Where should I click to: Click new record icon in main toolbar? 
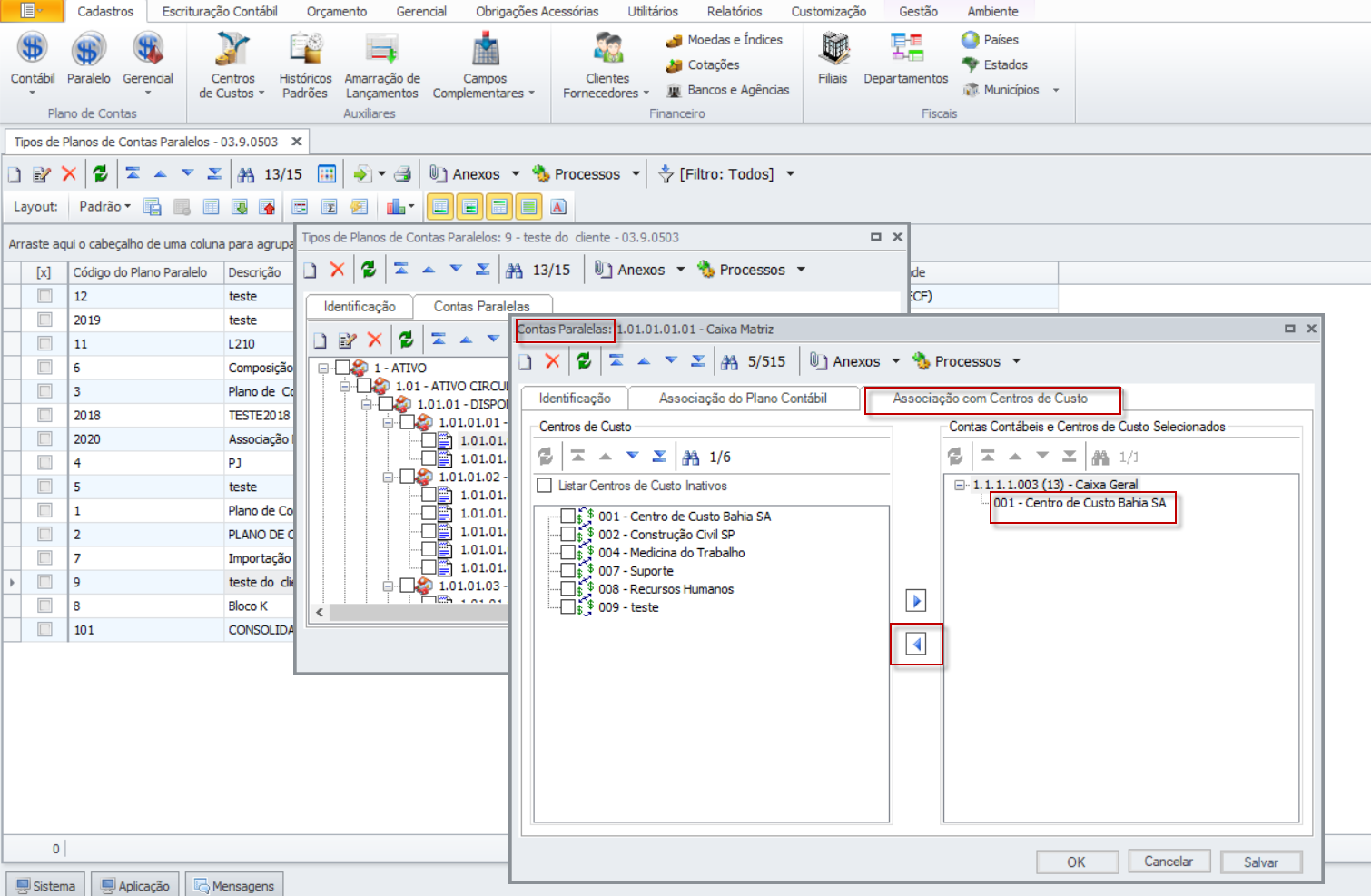click(15, 173)
